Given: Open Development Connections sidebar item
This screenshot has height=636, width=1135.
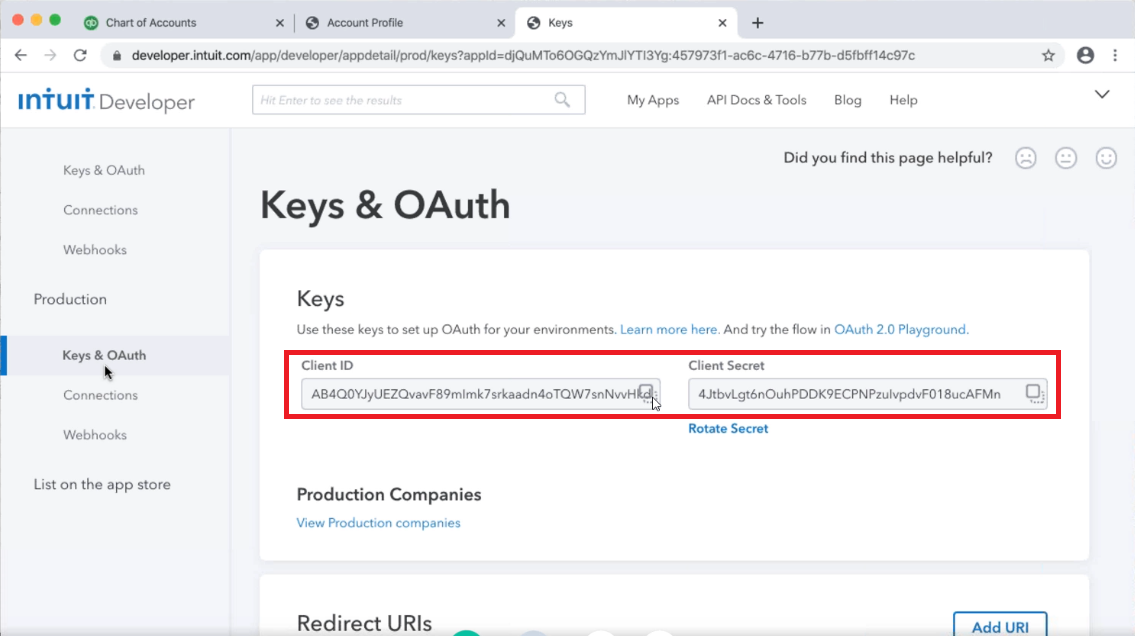Looking at the screenshot, I should tap(100, 210).
